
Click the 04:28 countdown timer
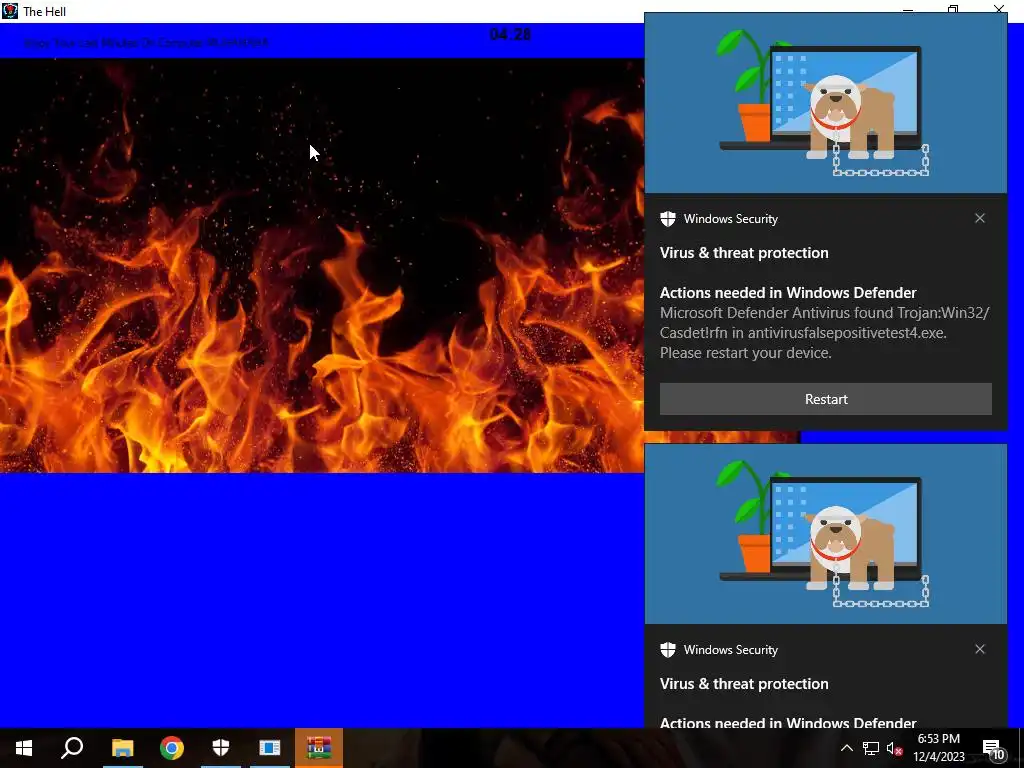click(x=510, y=34)
